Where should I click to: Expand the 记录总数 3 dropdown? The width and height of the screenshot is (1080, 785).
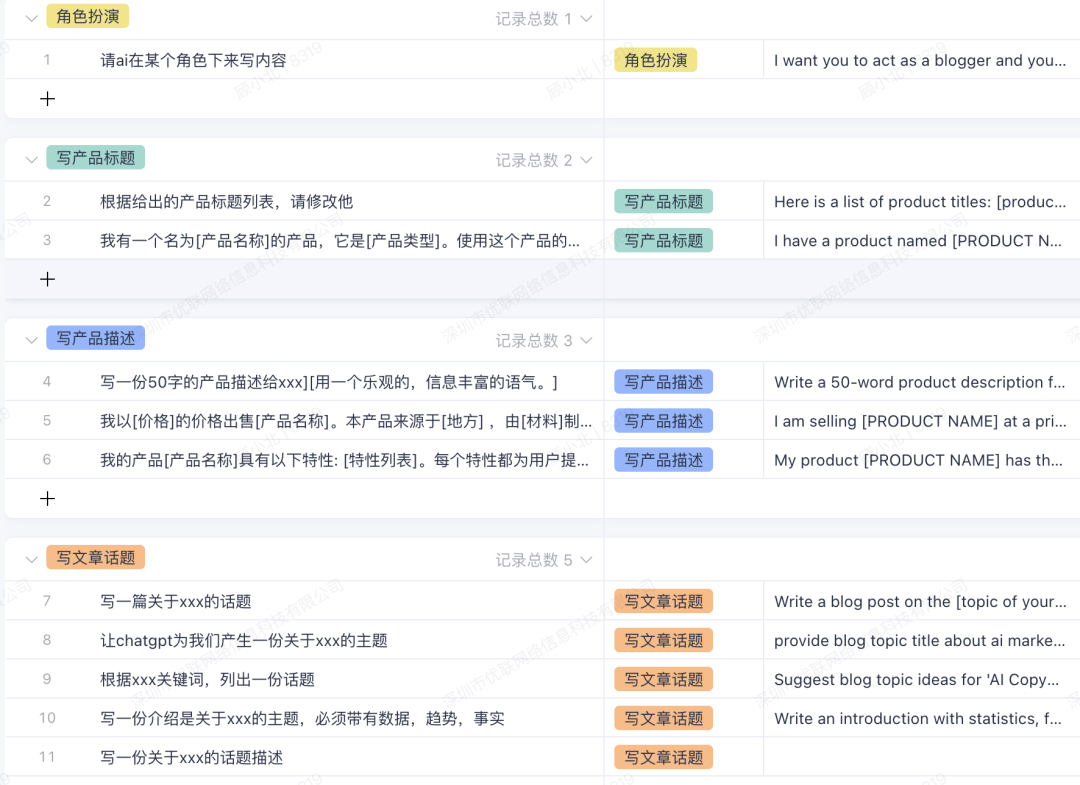pyautogui.click(x=544, y=341)
